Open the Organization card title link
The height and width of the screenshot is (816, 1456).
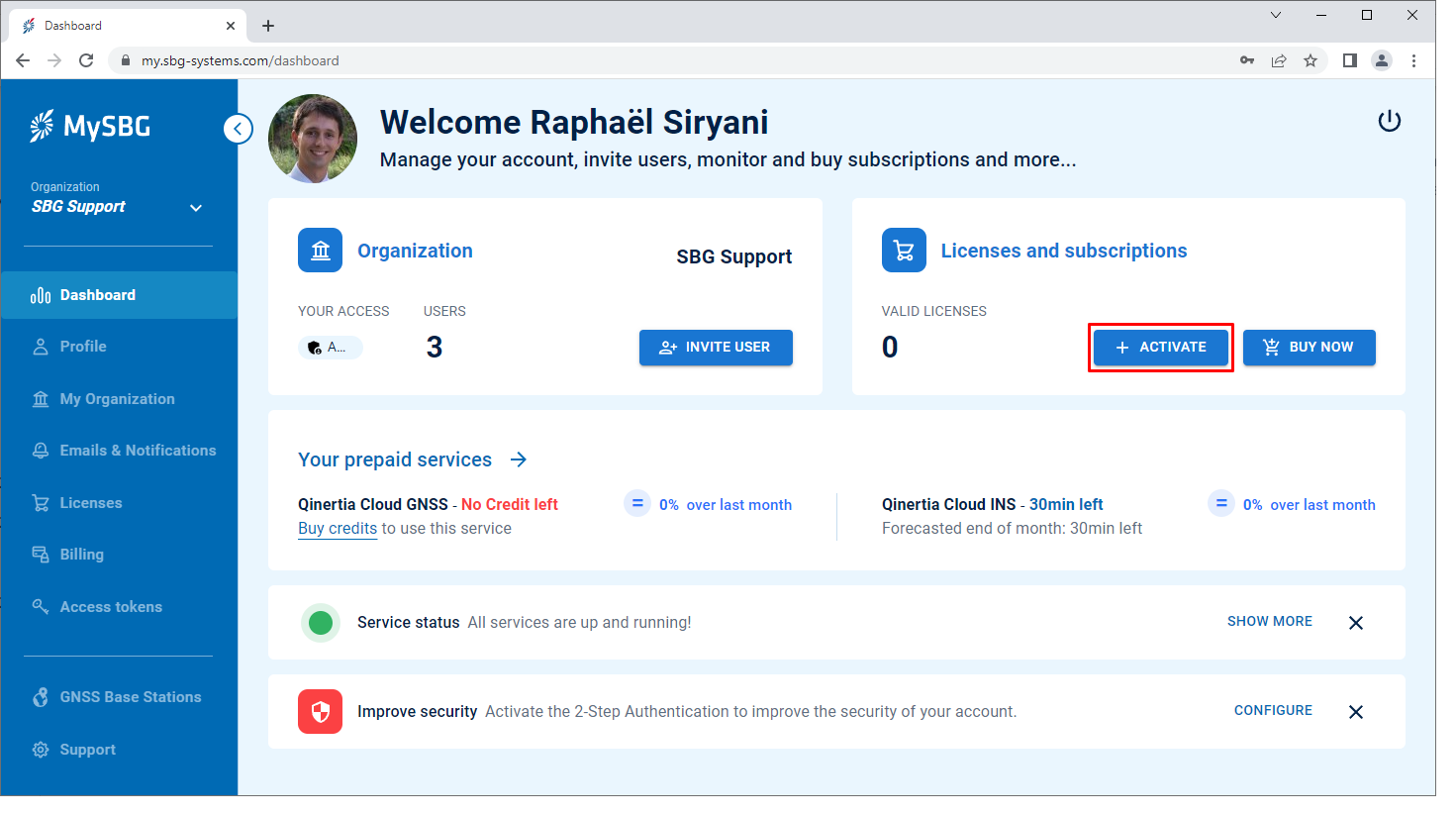point(415,251)
